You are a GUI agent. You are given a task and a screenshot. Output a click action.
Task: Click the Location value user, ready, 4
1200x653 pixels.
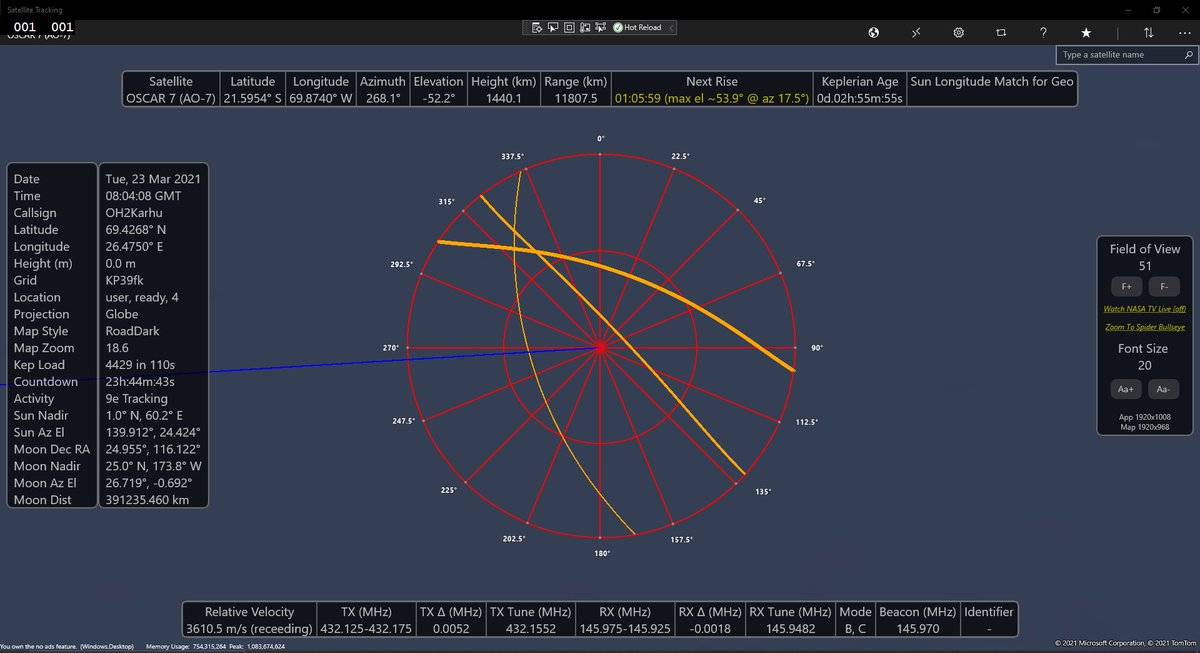(141, 297)
